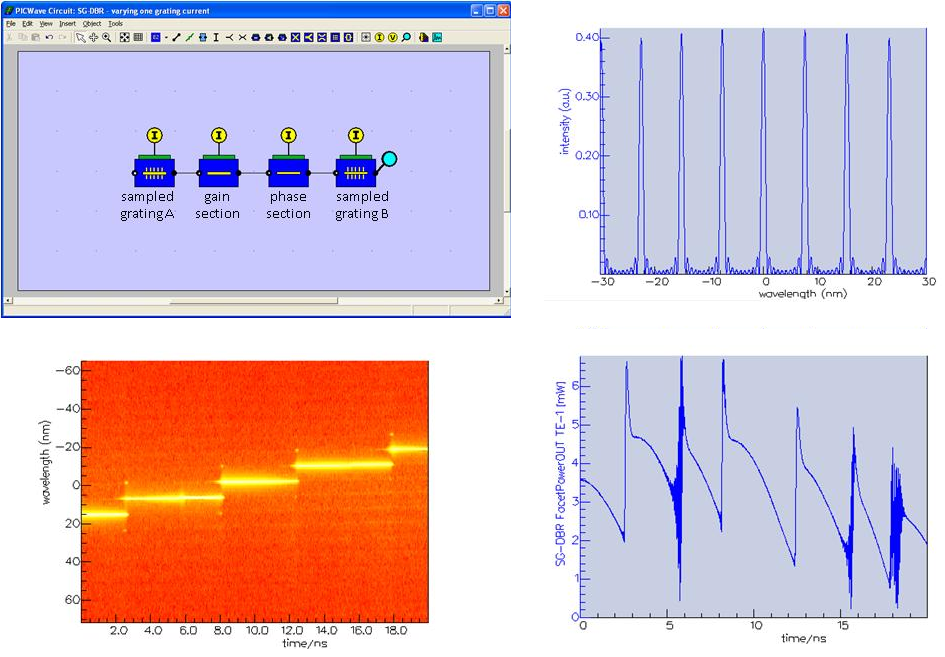Image resolution: width=945 pixels, height=657 pixels.
Task: Toggle the grid display icon
Action: 138,37
